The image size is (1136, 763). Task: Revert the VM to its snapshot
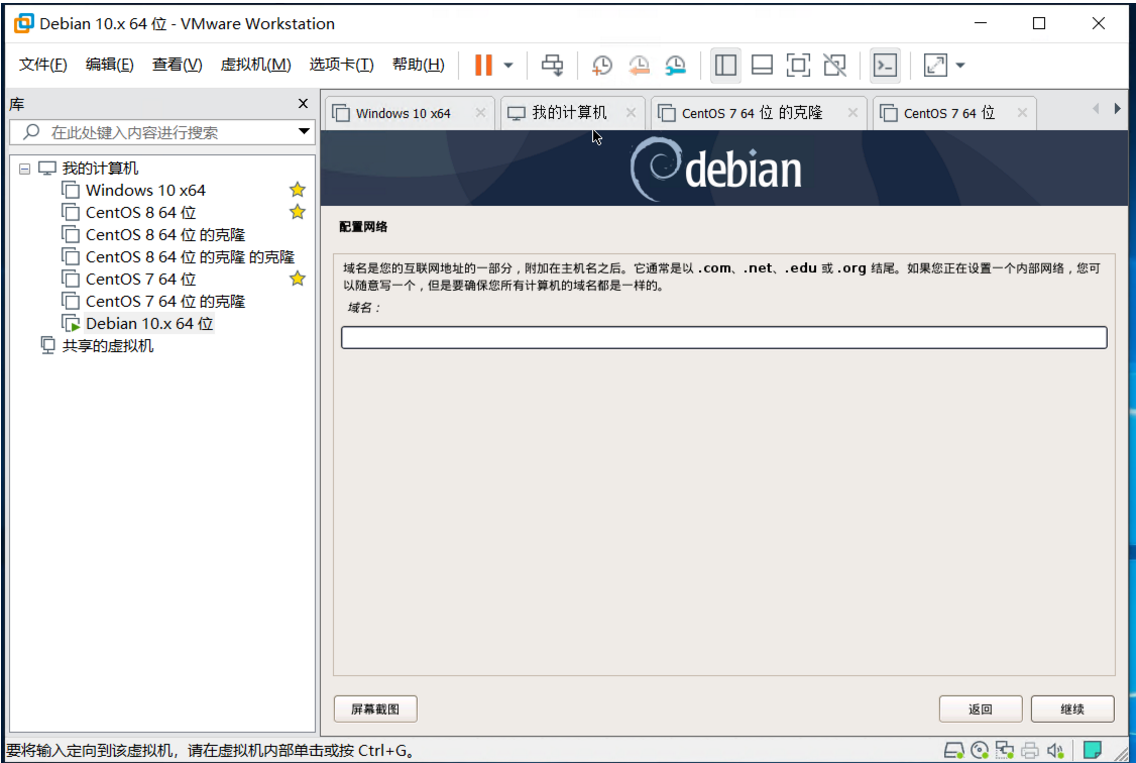639,65
